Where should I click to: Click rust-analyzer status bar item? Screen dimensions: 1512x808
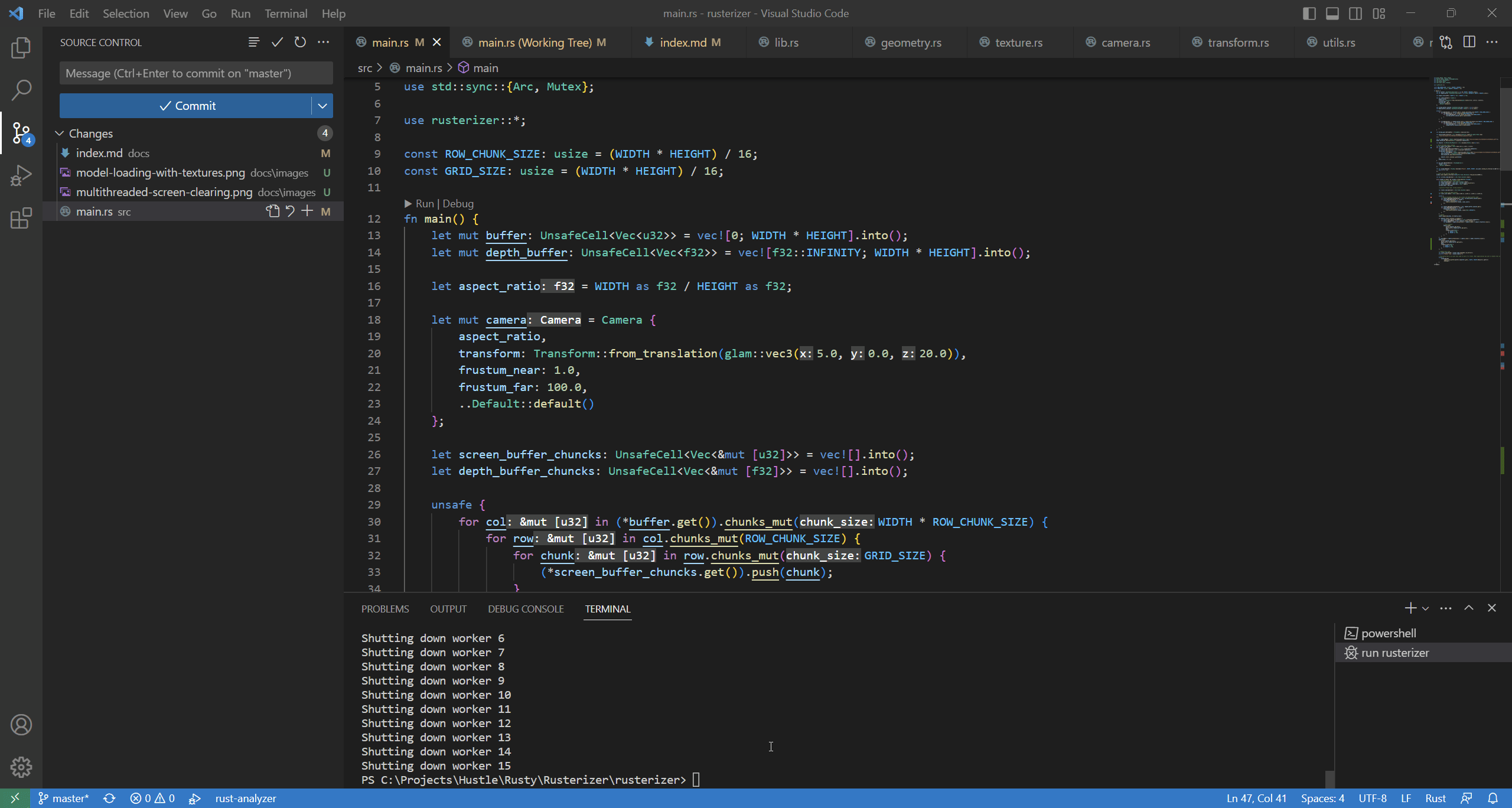pos(246,799)
